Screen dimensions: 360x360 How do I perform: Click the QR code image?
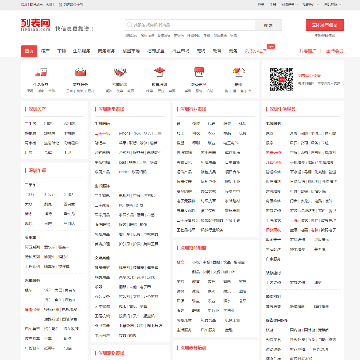282,79
